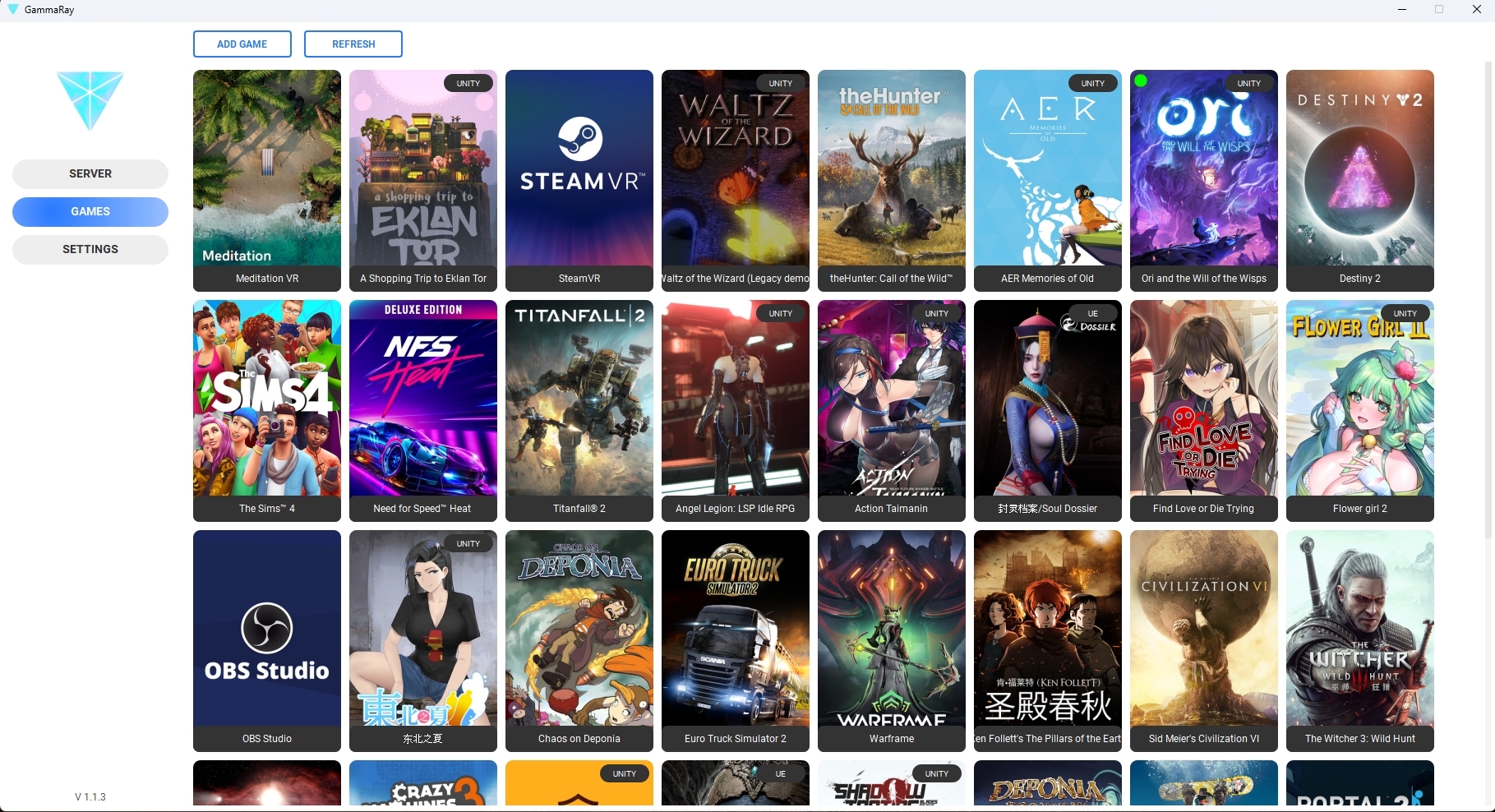The image size is (1495, 812).
Task: Open the SETTINGS section
Action: click(90, 249)
